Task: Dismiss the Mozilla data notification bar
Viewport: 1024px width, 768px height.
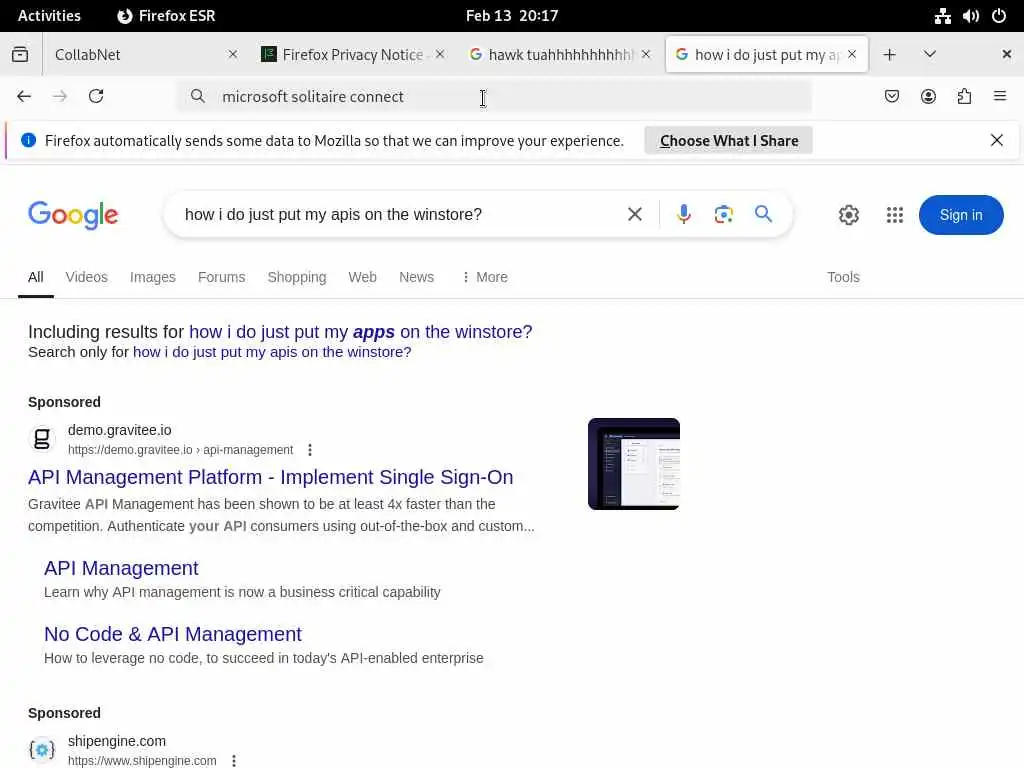Action: (x=997, y=140)
